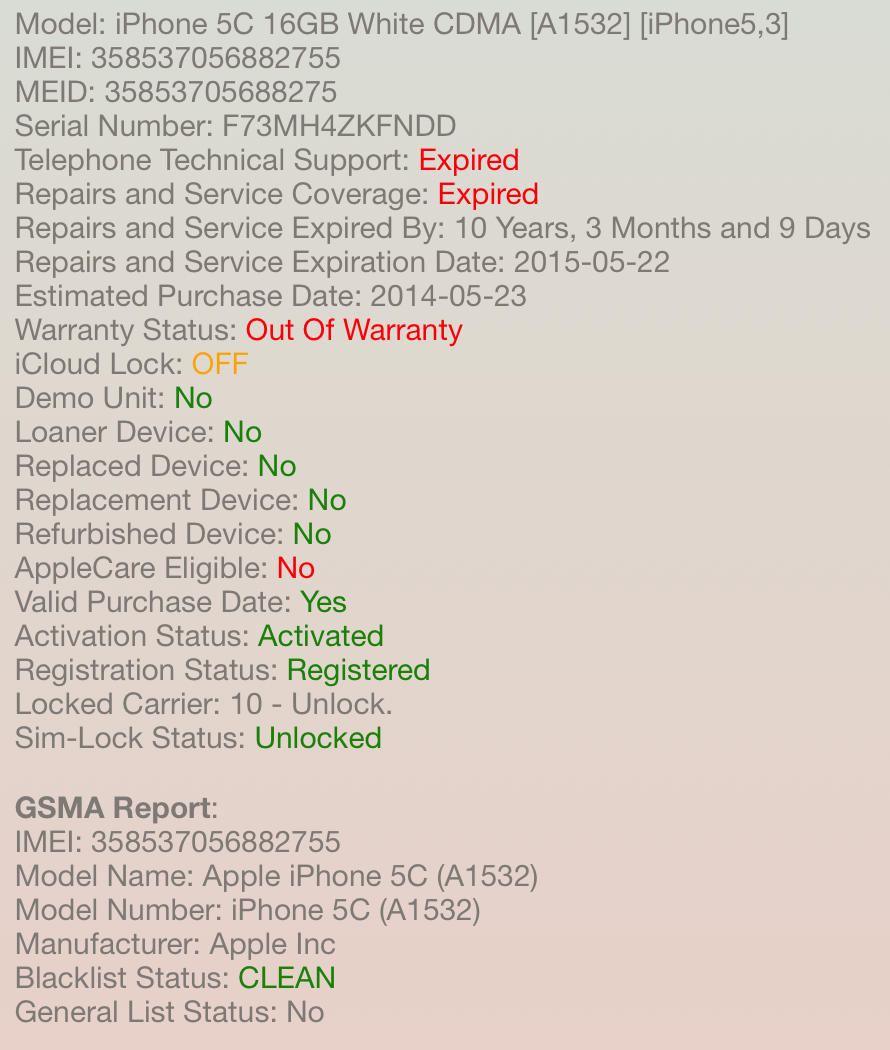Click the green Unlocked Sim-Lock status

(x=318, y=738)
